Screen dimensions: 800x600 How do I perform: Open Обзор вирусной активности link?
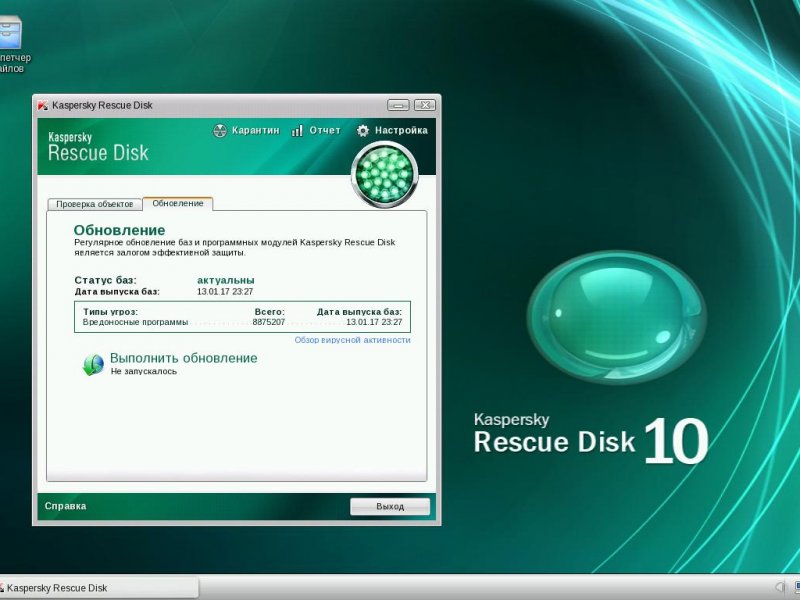pos(353,340)
